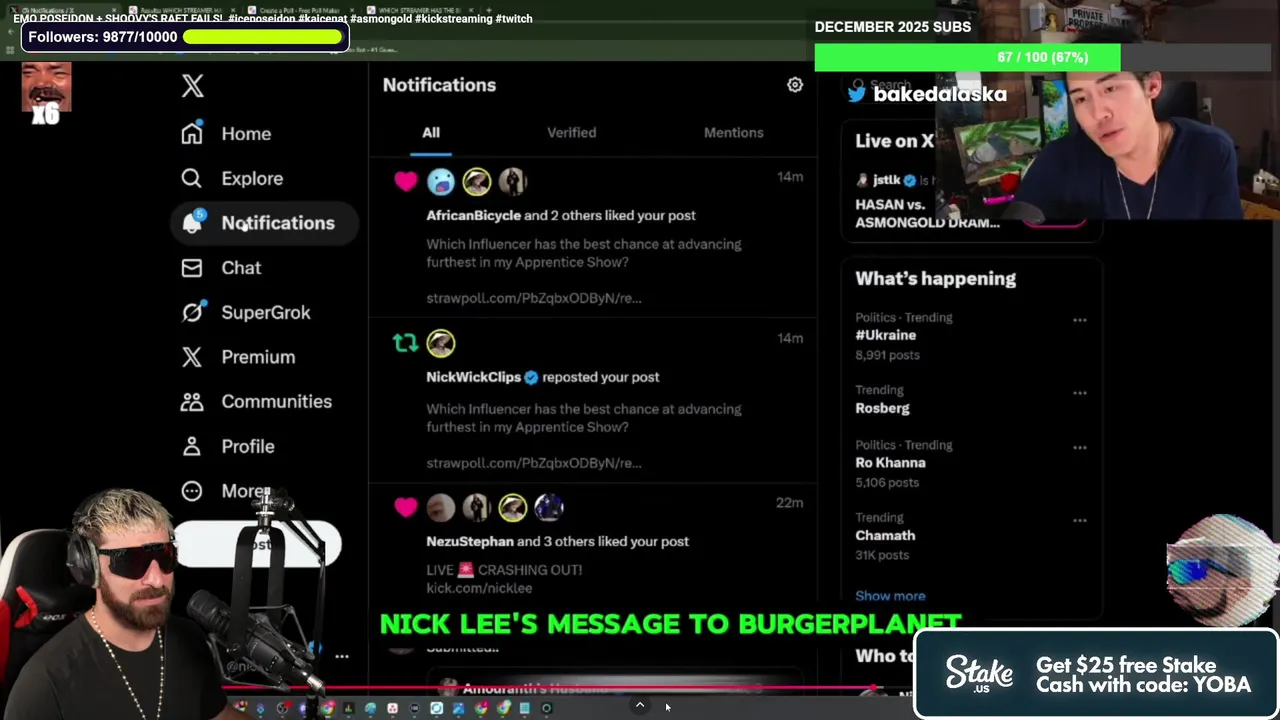Click the Explore magnifier icon
The width and height of the screenshot is (1280, 720).
191,178
